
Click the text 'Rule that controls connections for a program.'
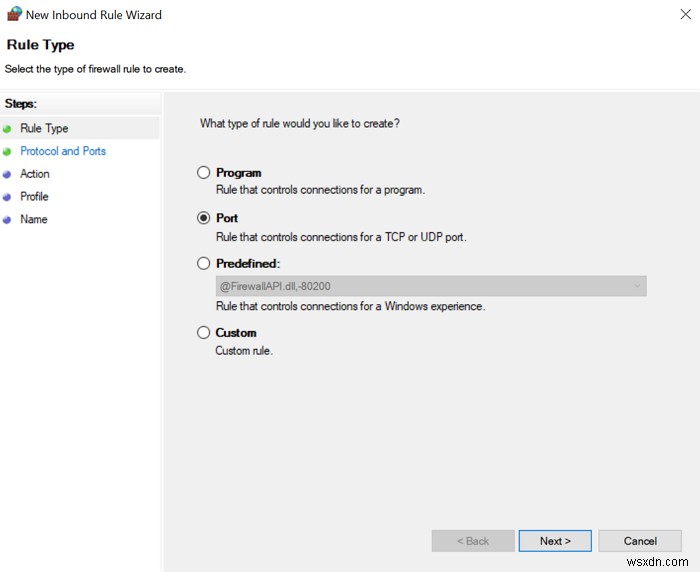[x=321, y=190]
